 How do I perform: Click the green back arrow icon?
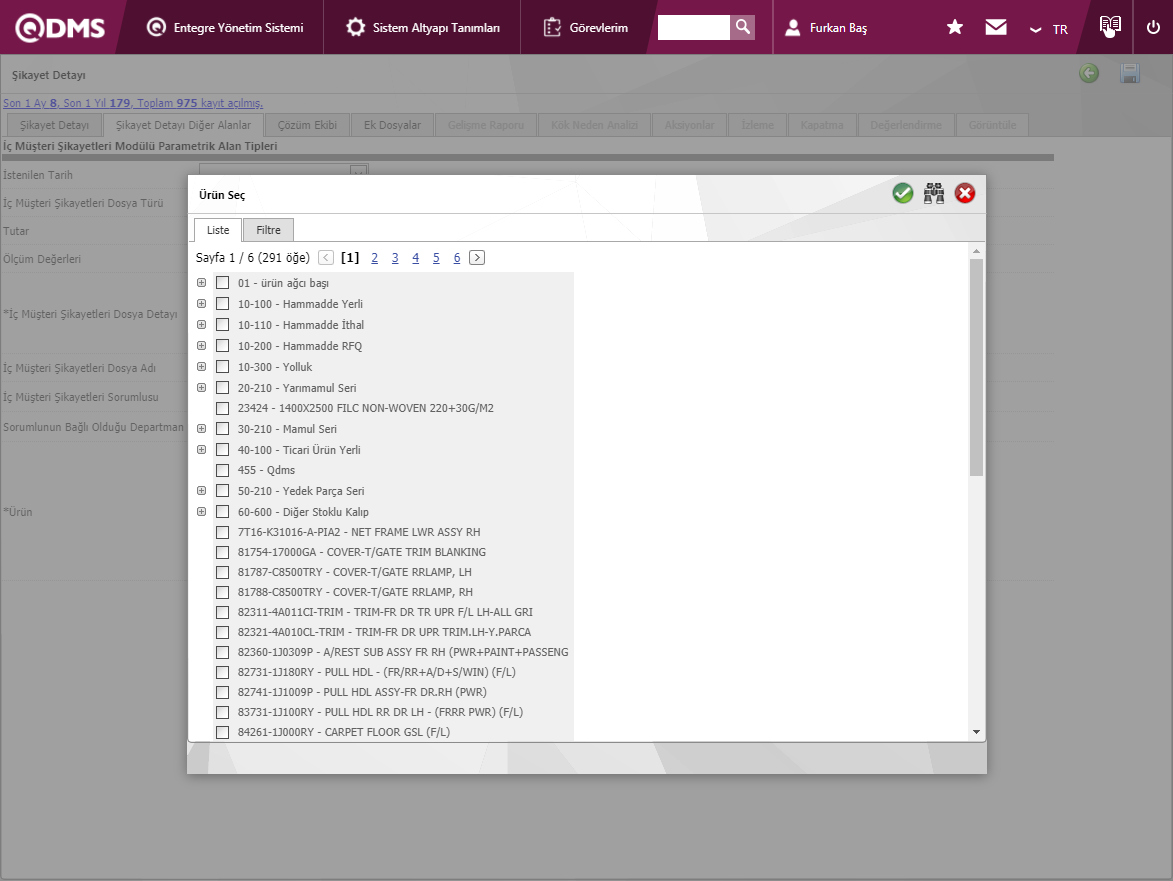tap(1089, 73)
